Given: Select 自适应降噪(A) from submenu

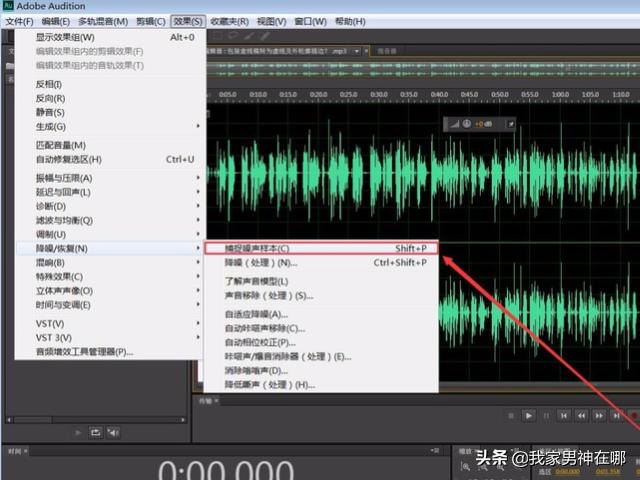Looking at the screenshot, I should pos(256,314).
